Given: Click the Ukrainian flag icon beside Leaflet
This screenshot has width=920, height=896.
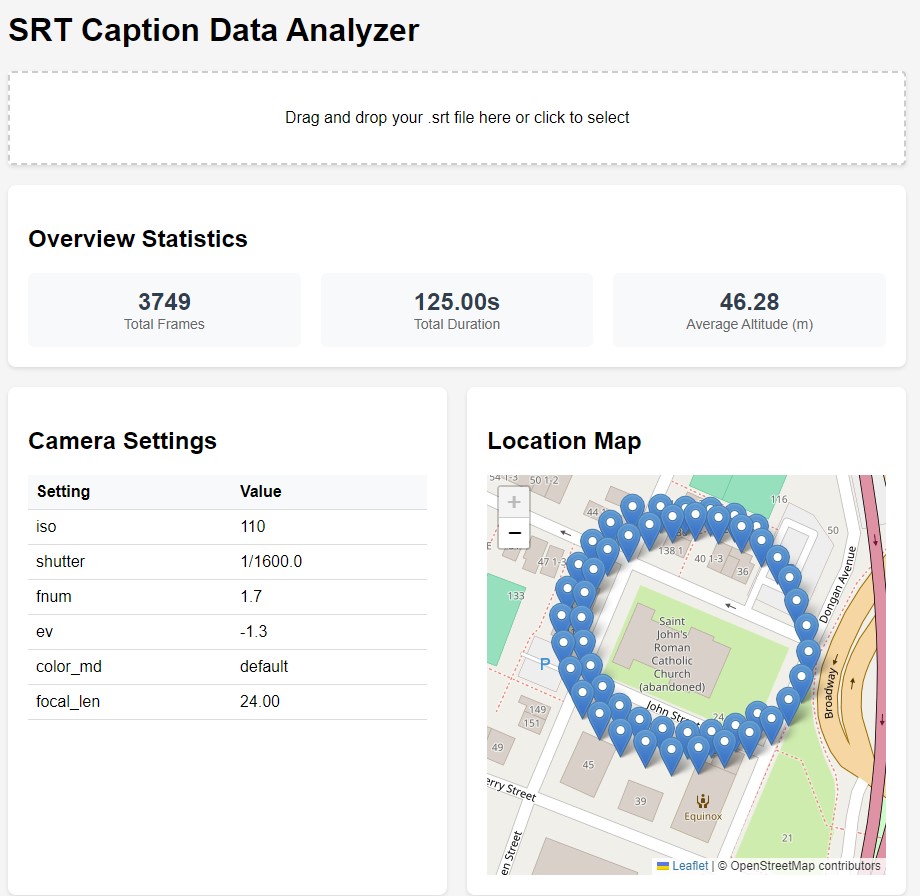Looking at the screenshot, I should tap(662, 866).
